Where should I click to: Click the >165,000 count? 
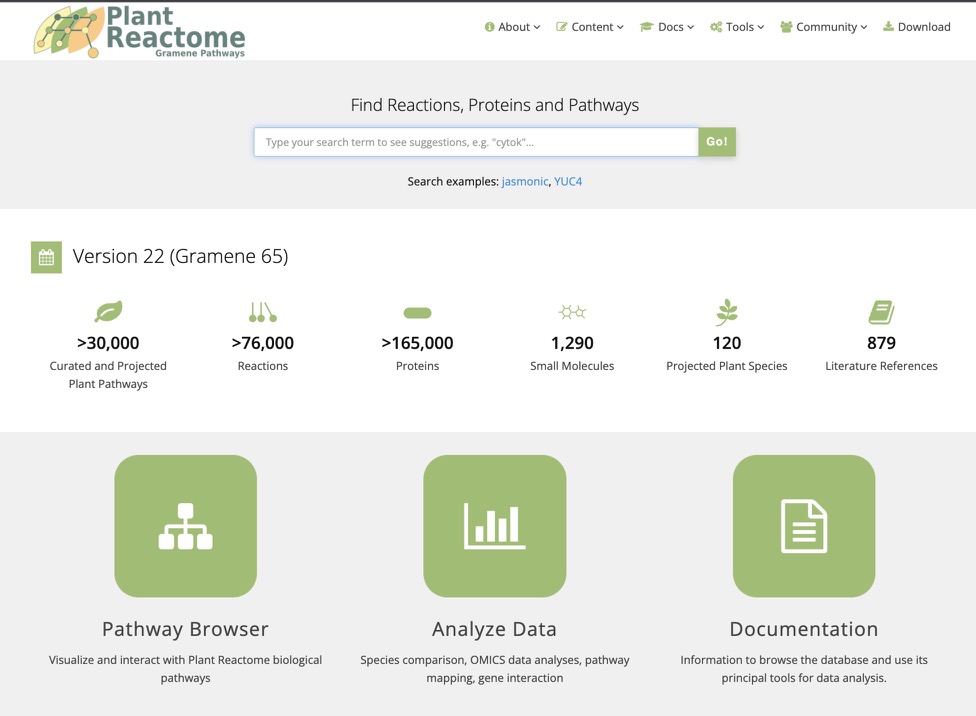417,343
